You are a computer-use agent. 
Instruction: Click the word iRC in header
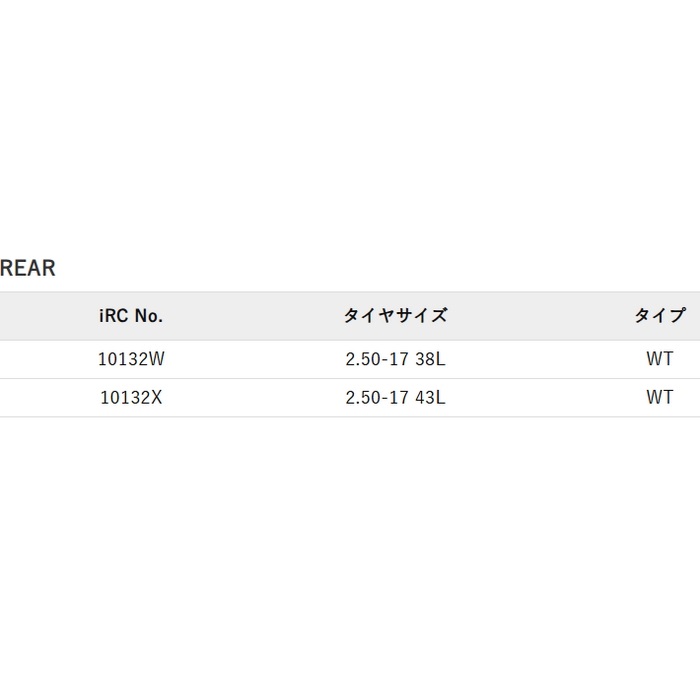[113, 316]
